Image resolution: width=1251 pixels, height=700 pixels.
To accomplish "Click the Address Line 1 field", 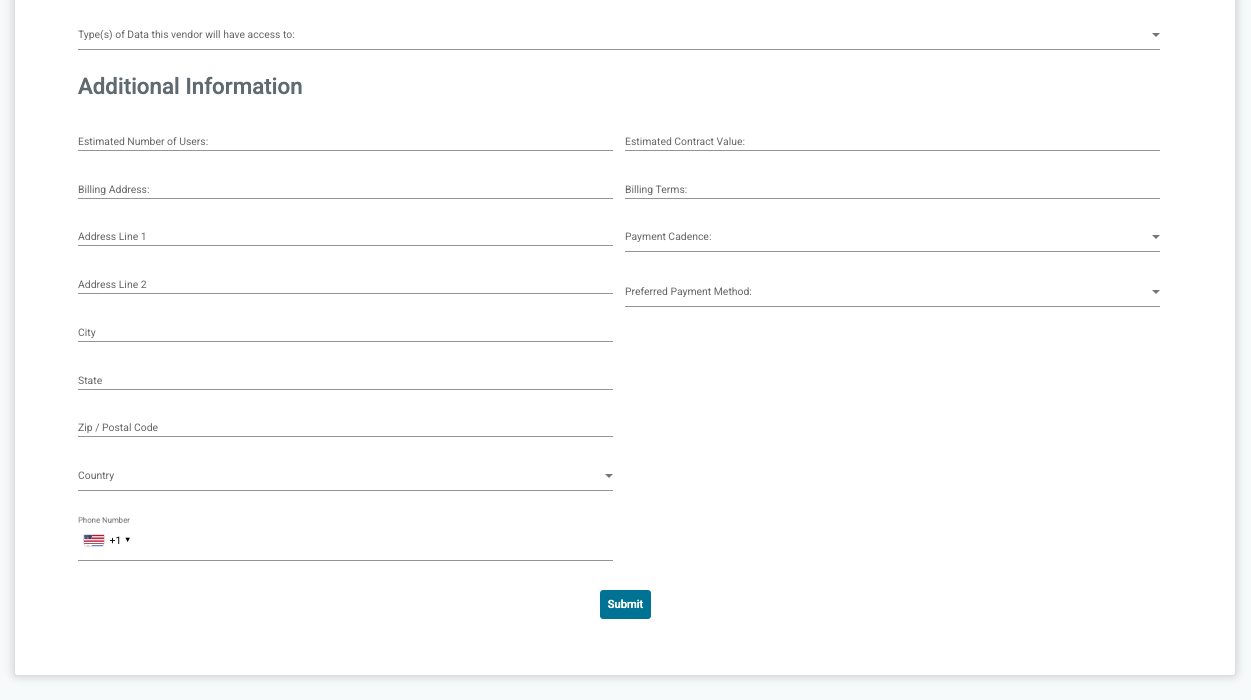I will (x=345, y=237).
